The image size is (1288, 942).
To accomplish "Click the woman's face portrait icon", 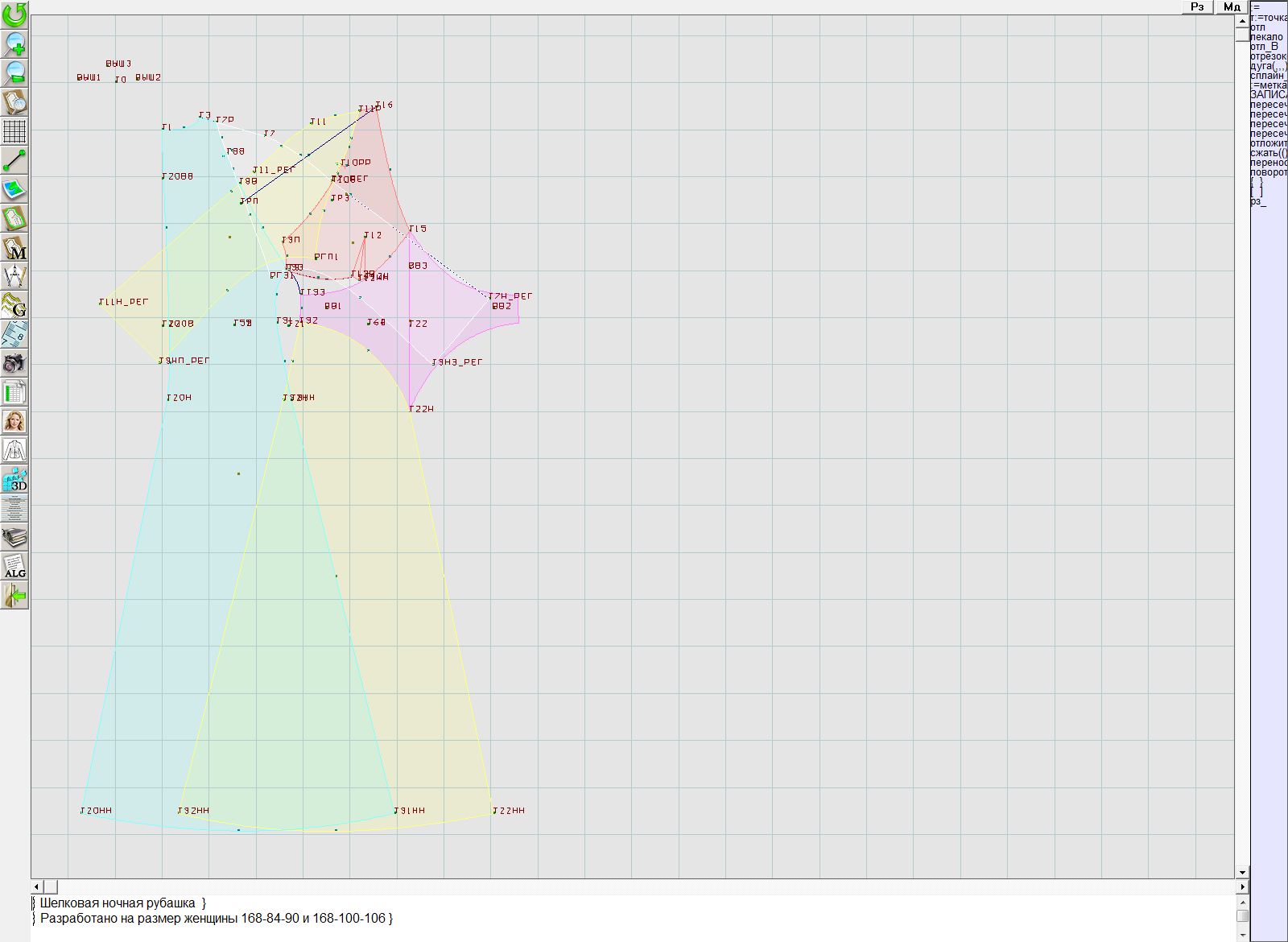I will (14, 421).
